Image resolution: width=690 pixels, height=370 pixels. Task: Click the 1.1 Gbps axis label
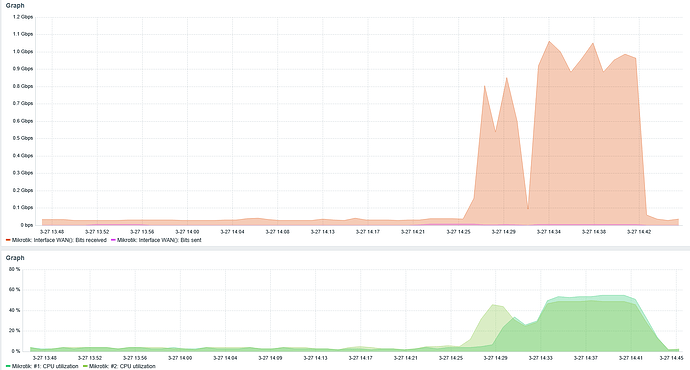23,34
